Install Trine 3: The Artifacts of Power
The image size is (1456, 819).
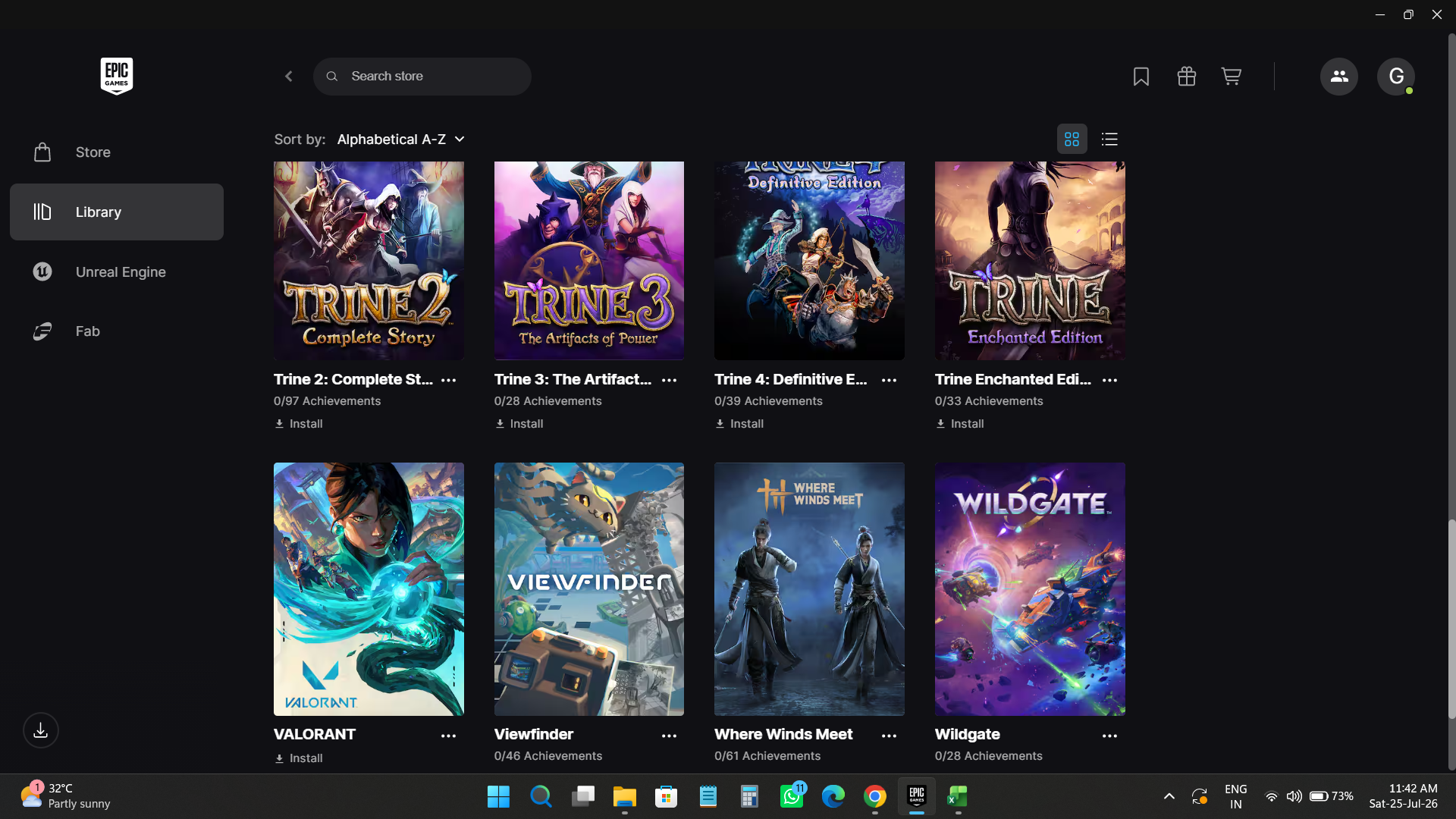pyautogui.click(x=519, y=424)
